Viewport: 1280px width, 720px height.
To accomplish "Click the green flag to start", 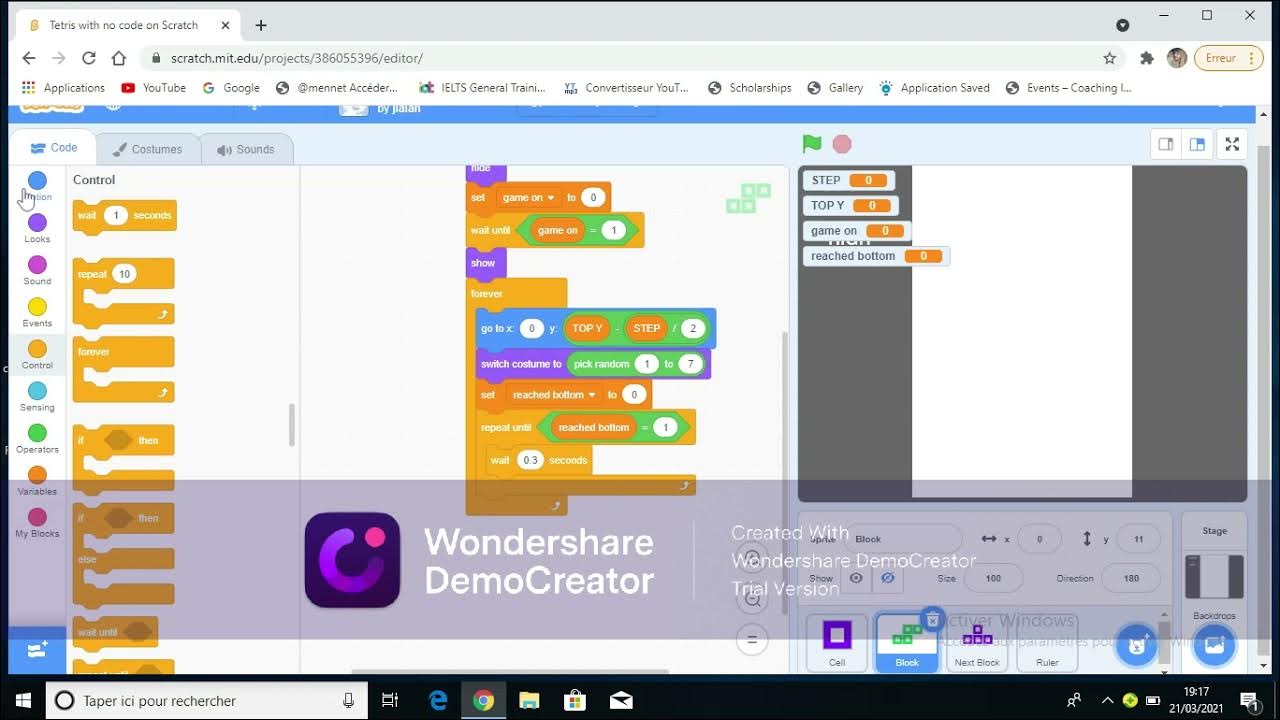I will (x=812, y=144).
